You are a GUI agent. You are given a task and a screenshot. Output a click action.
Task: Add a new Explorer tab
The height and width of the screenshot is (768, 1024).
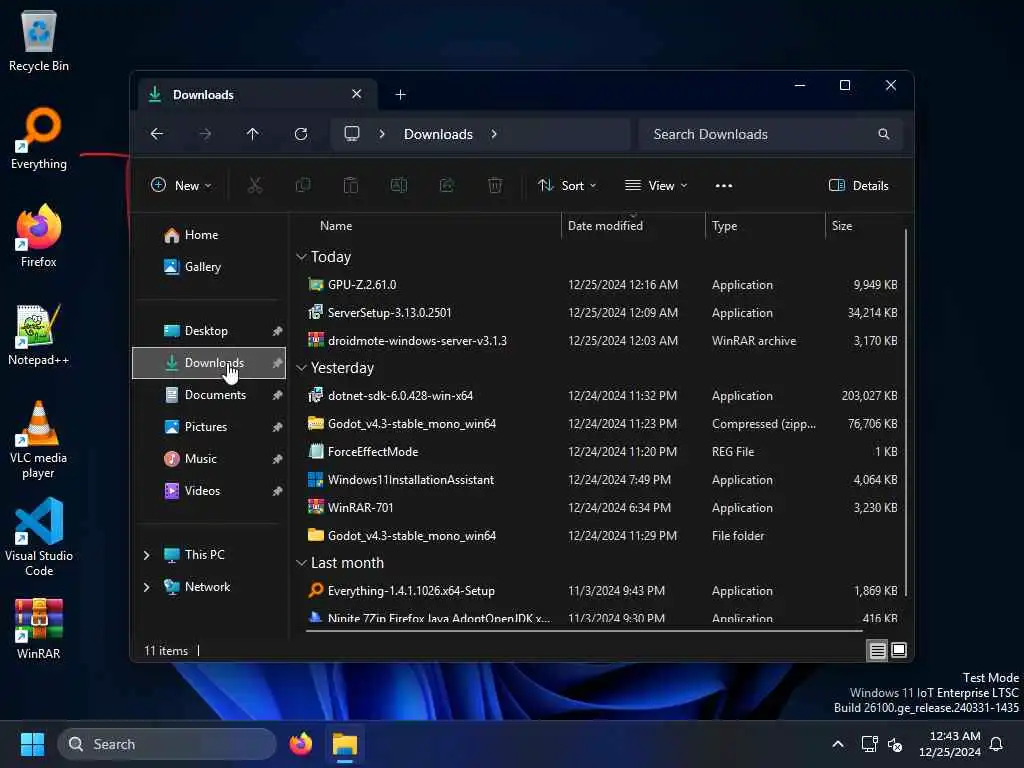[x=400, y=95]
